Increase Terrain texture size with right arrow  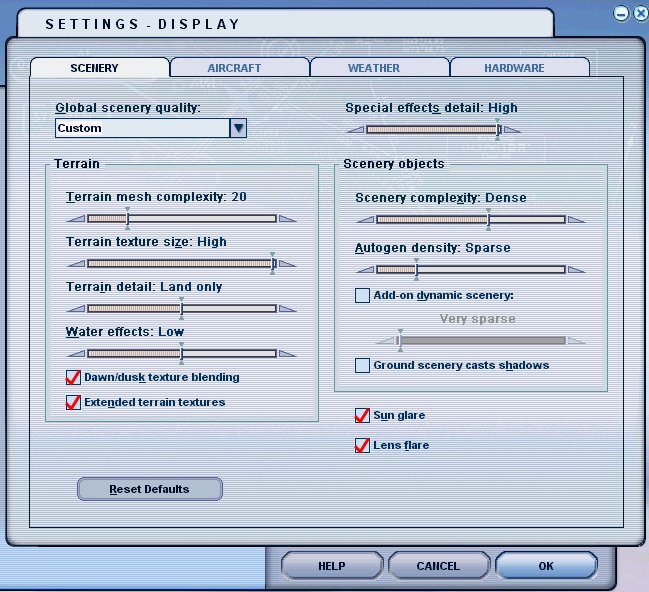(288, 264)
